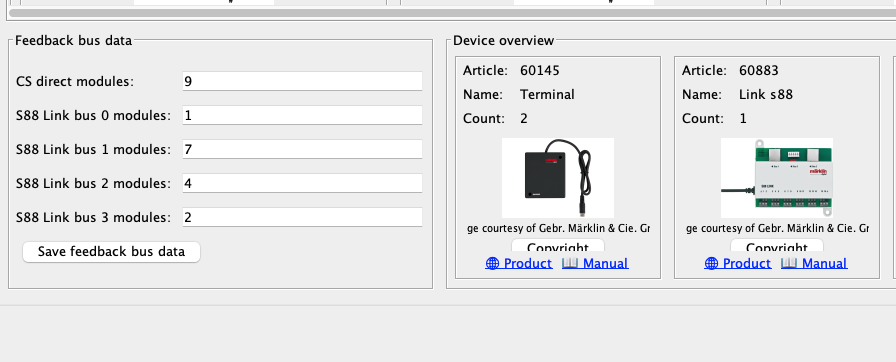Click the CS direct modules label

pyautogui.click(x=75, y=82)
